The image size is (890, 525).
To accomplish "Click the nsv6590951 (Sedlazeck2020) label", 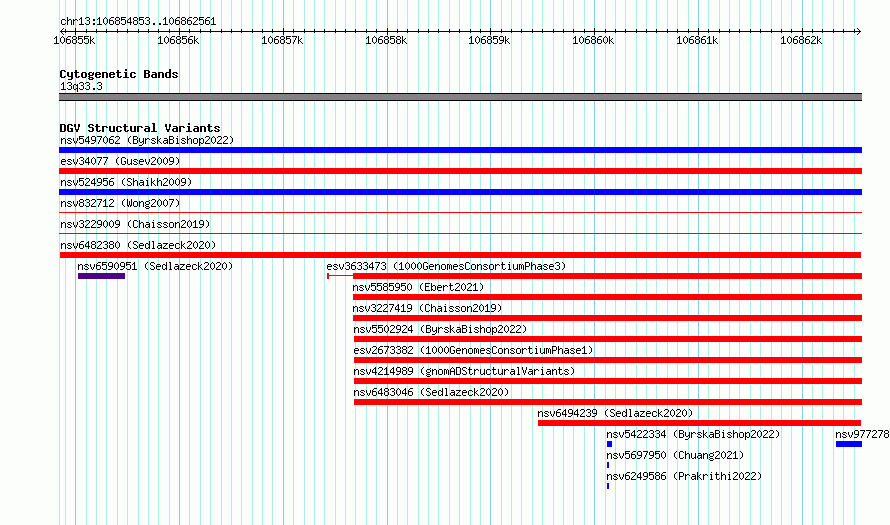I will coord(155,266).
